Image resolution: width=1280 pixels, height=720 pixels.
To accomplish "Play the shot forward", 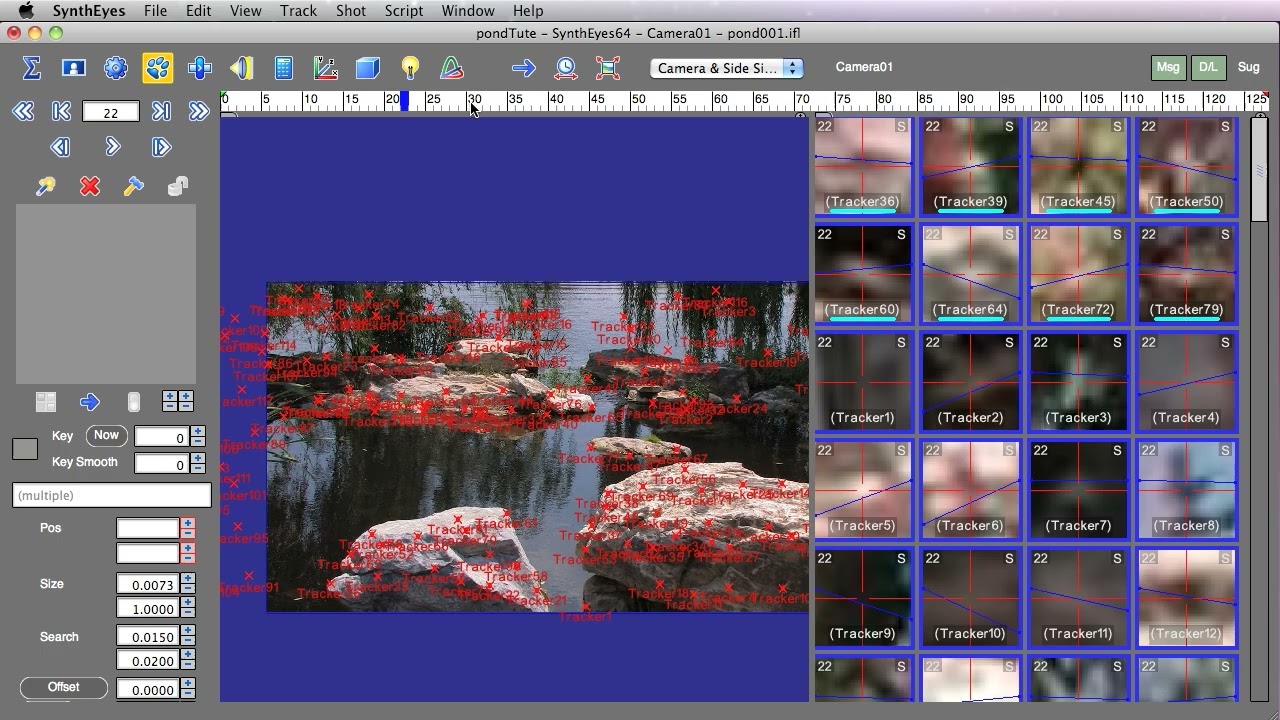I will [112, 147].
